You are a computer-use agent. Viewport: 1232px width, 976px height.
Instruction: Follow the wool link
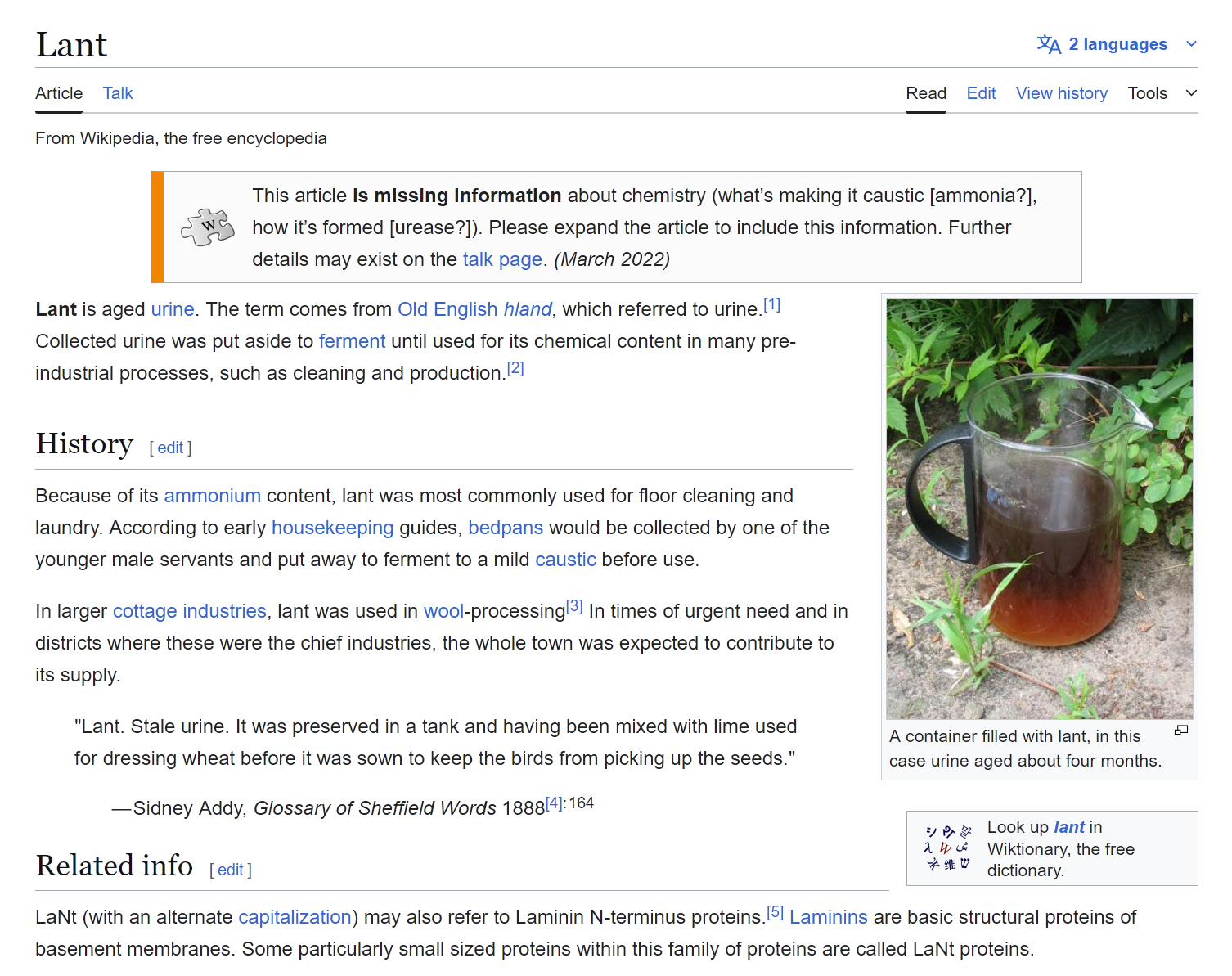(x=444, y=611)
